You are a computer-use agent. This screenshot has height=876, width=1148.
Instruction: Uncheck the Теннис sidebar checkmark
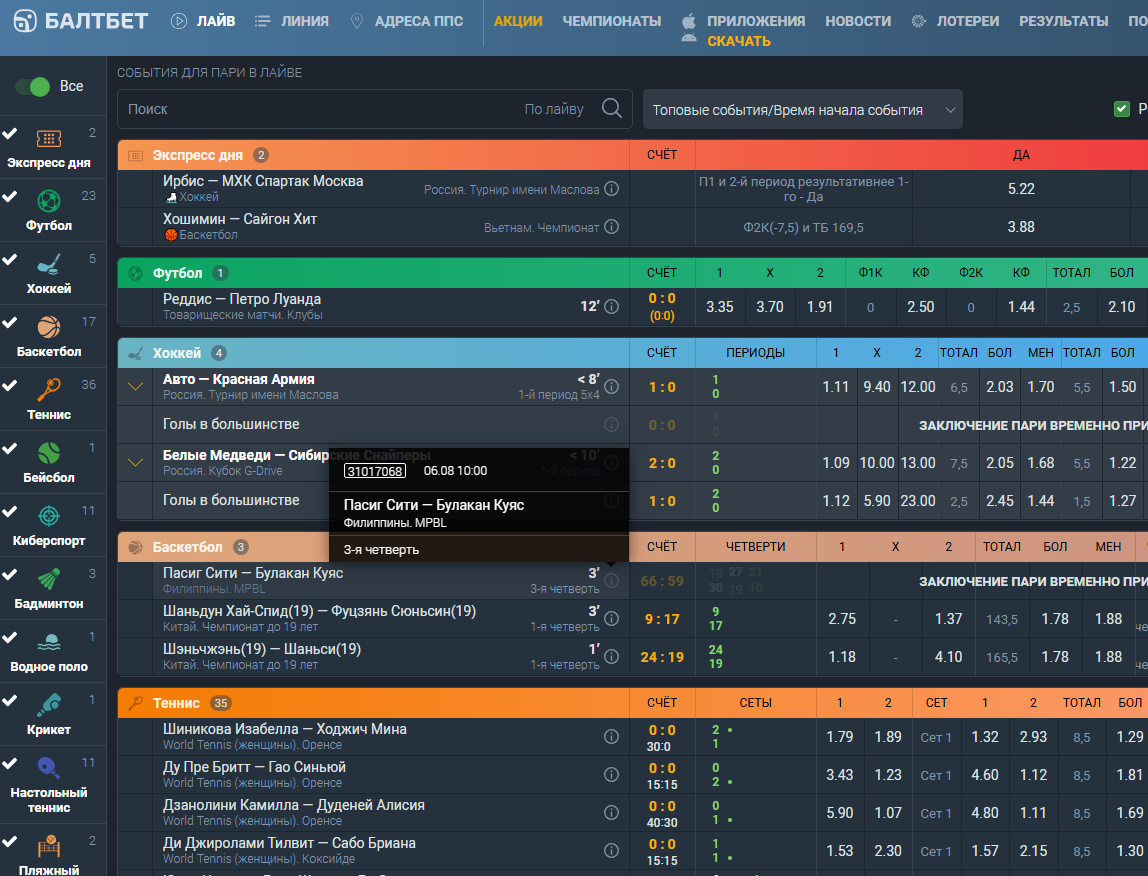[x=10, y=385]
